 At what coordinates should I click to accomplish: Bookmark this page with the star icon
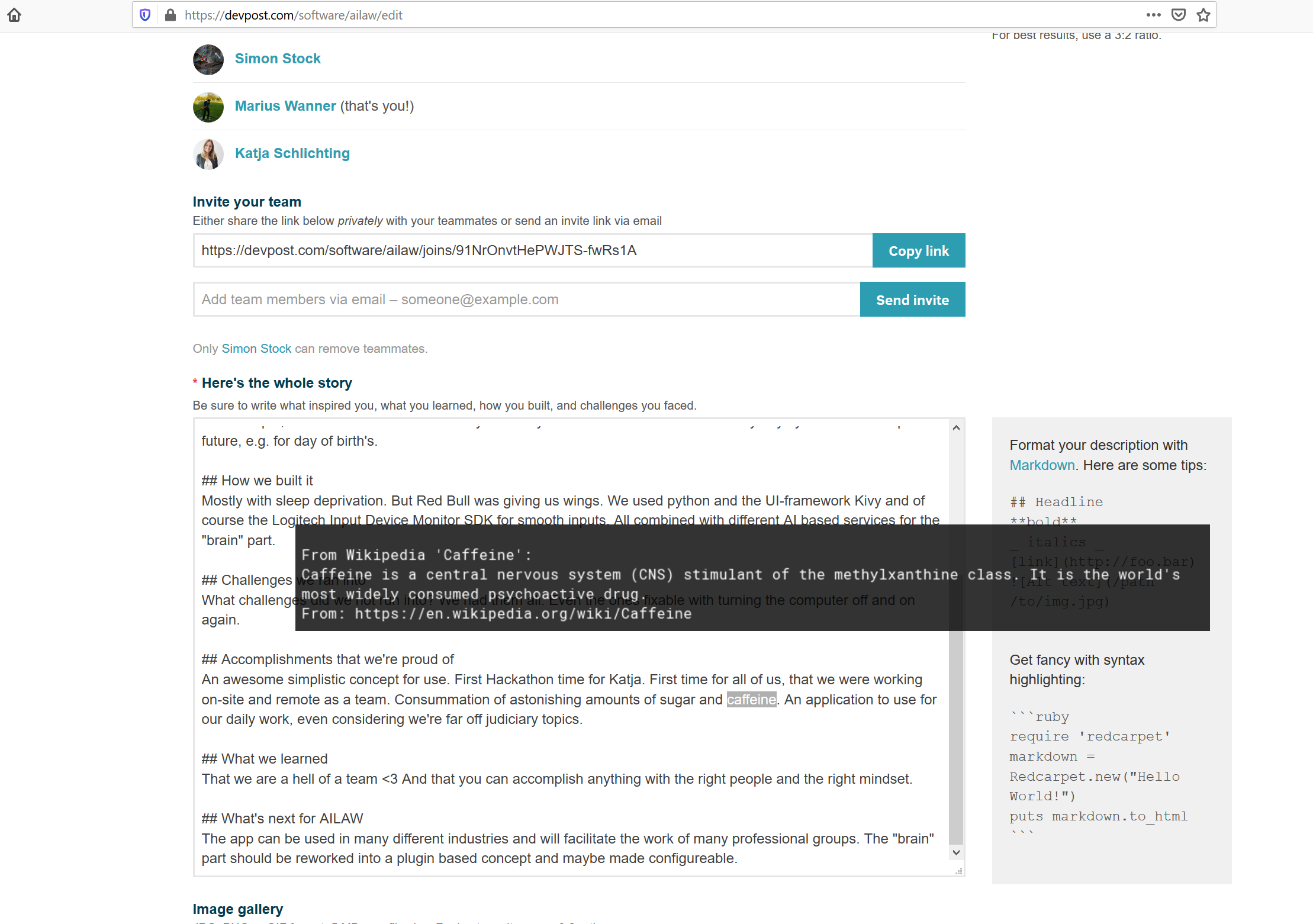tap(1203, 15)
